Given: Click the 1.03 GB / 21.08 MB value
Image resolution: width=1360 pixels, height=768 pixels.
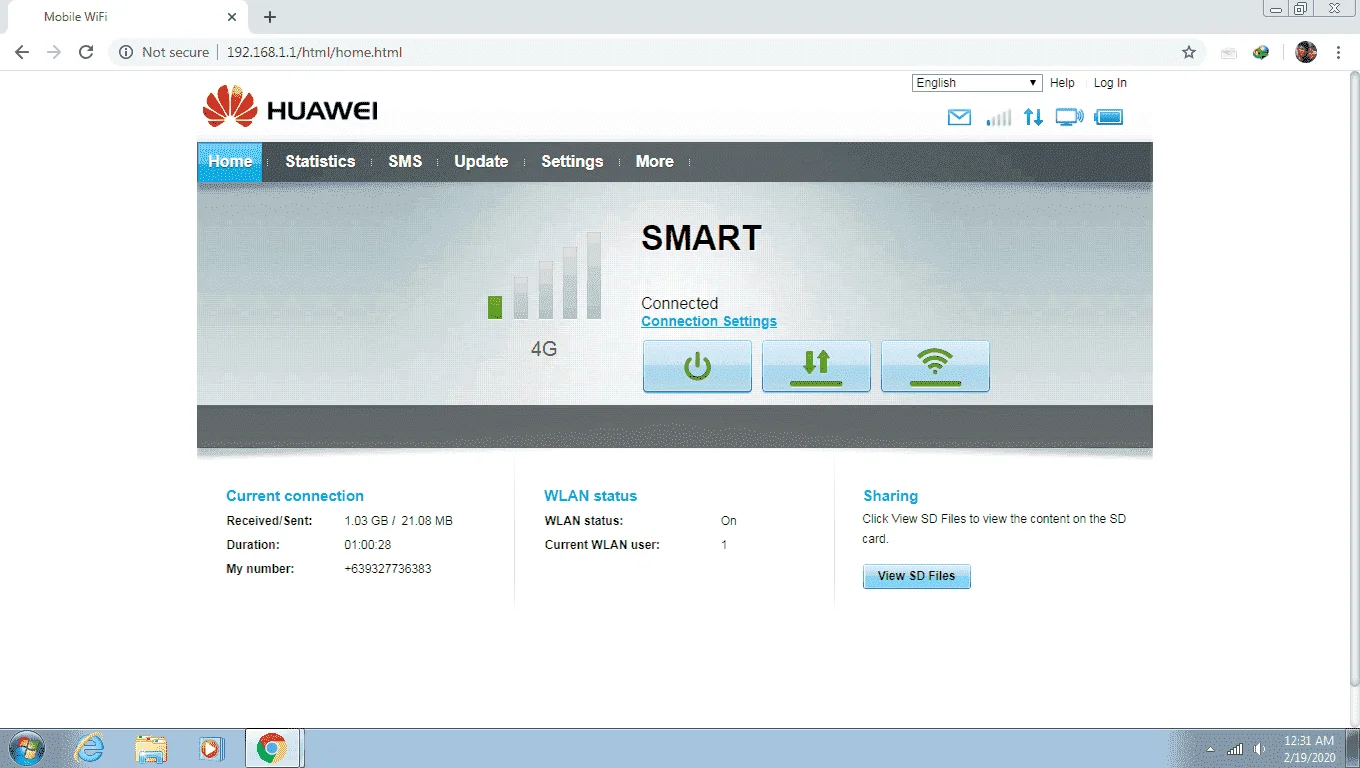Looking at the screenshot, I should click(398, 521).
